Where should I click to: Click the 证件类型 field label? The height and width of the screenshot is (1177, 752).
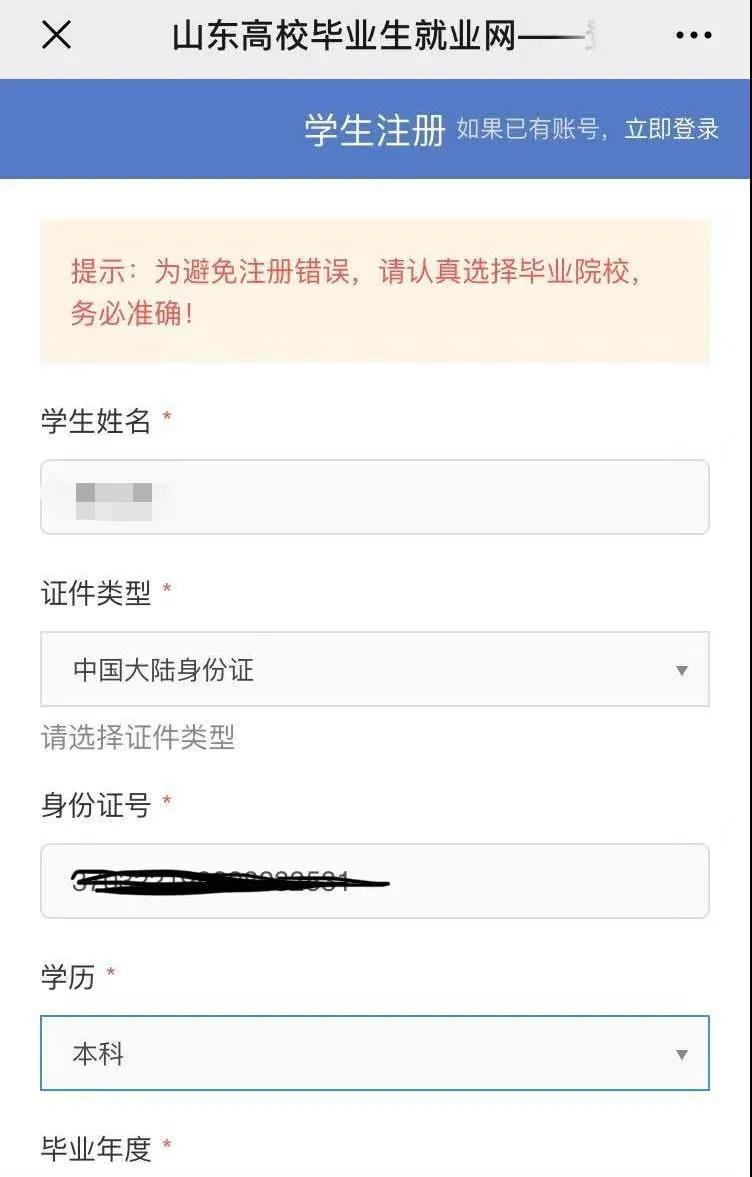pyautogui.click(x=95, y=593)
